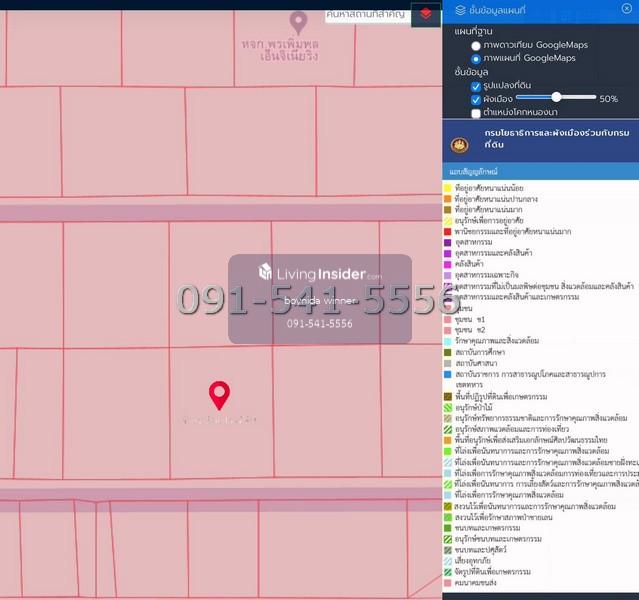The height and width of the screenshot is (600, 639).
Task: Click the place search input field
Action: pos(366,13)
